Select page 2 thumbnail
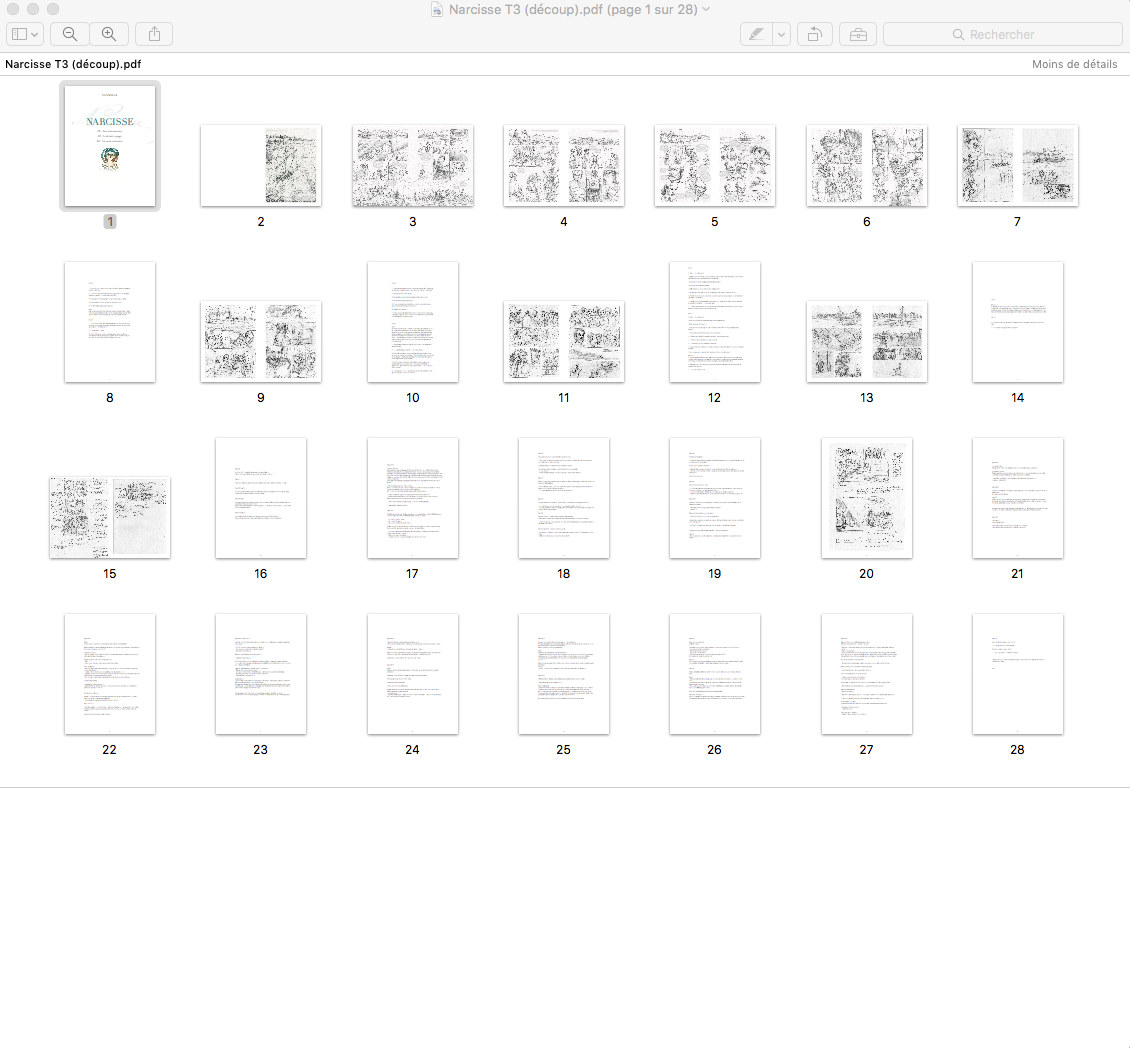Screen dimensions: 1130x1048 pos(261,166)
